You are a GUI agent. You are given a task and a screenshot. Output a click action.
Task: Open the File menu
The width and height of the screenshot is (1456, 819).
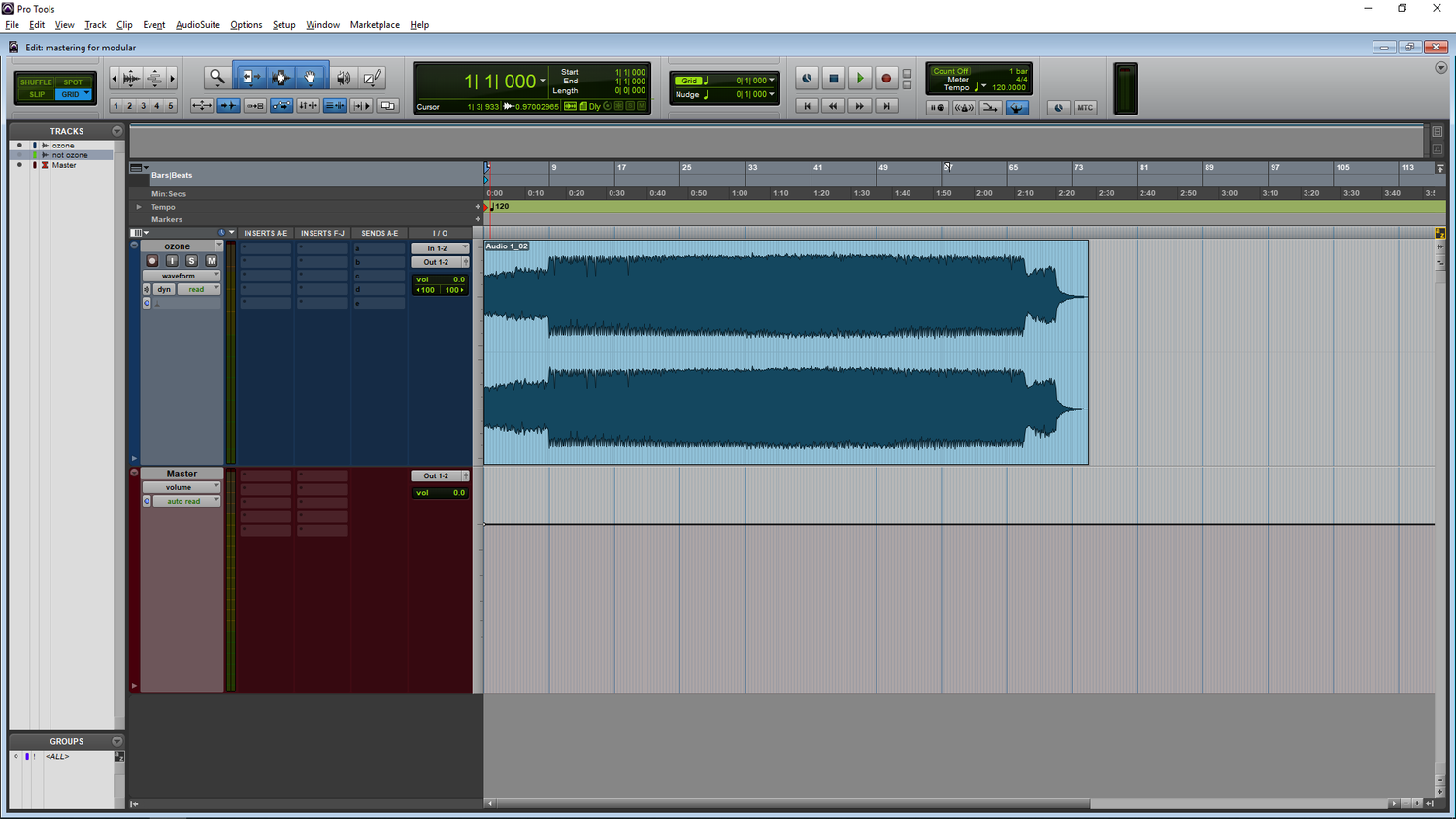click(12, 25)
